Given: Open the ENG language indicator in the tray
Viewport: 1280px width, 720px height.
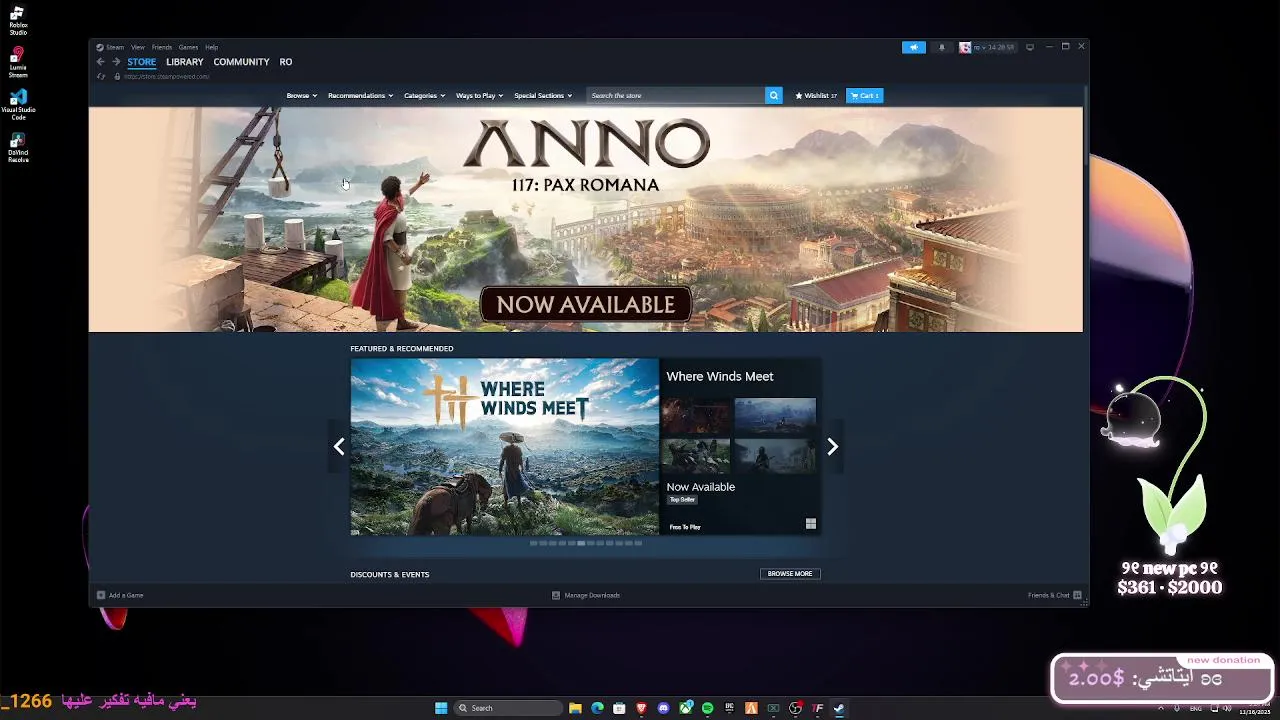Looking at the screenshot, I should point(1195,708).
